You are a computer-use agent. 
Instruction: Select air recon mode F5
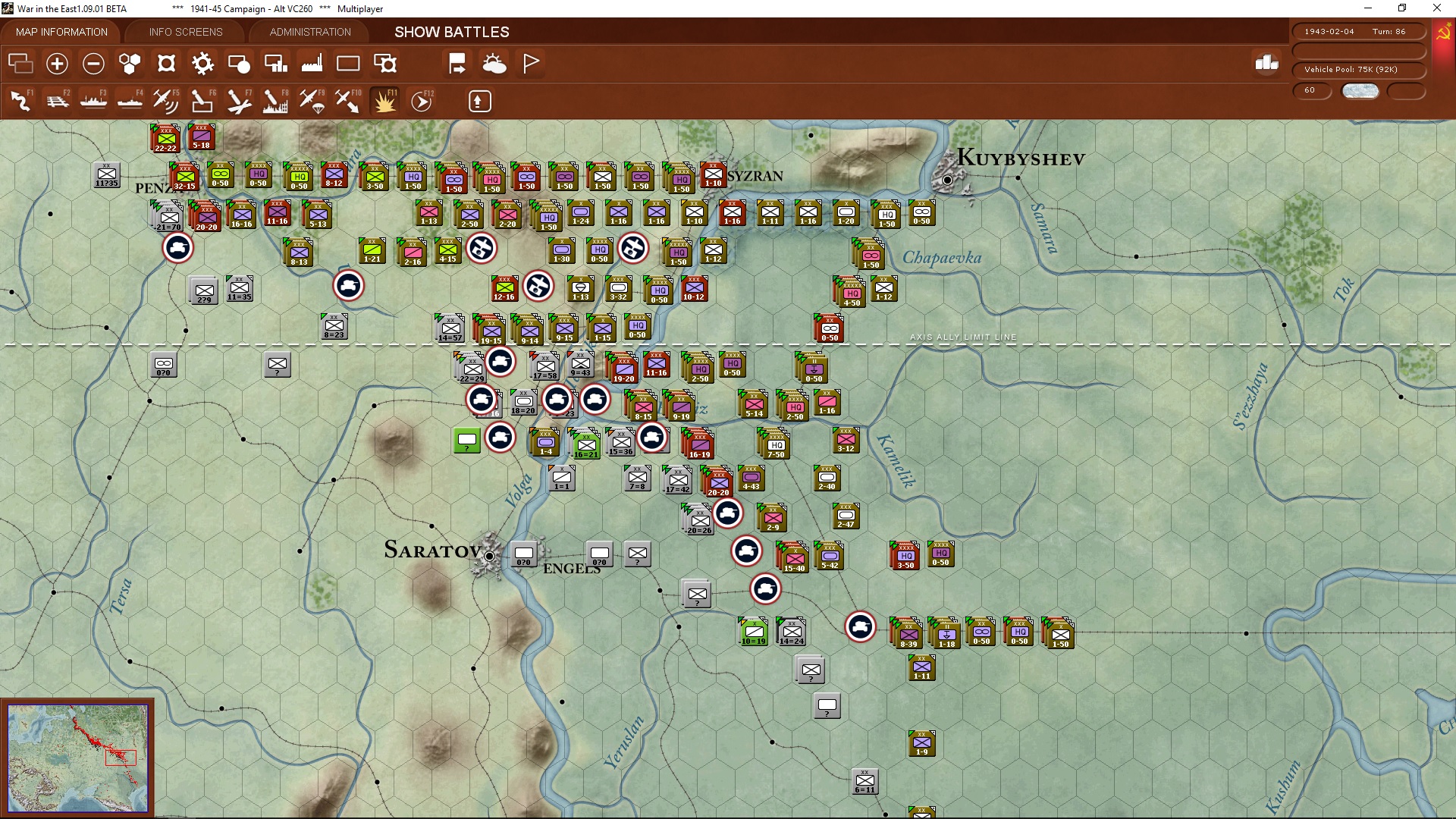(x=165, y=101)
